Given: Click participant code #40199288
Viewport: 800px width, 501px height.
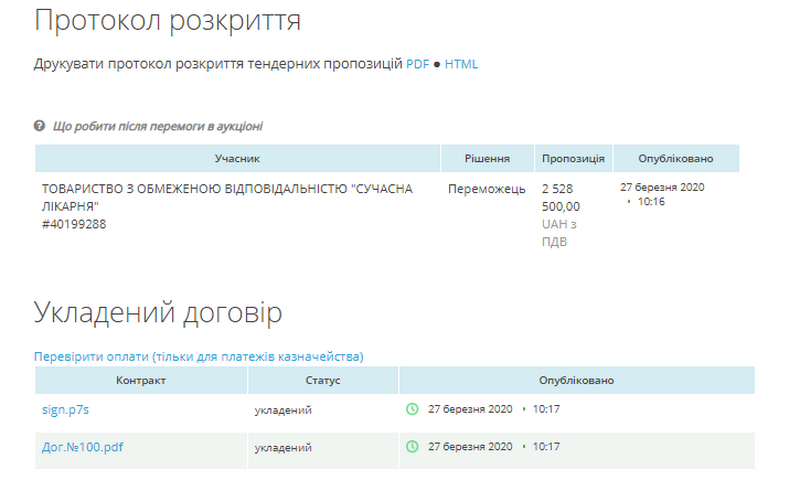Looking at the screenshot, I should (x=73, y=224).
